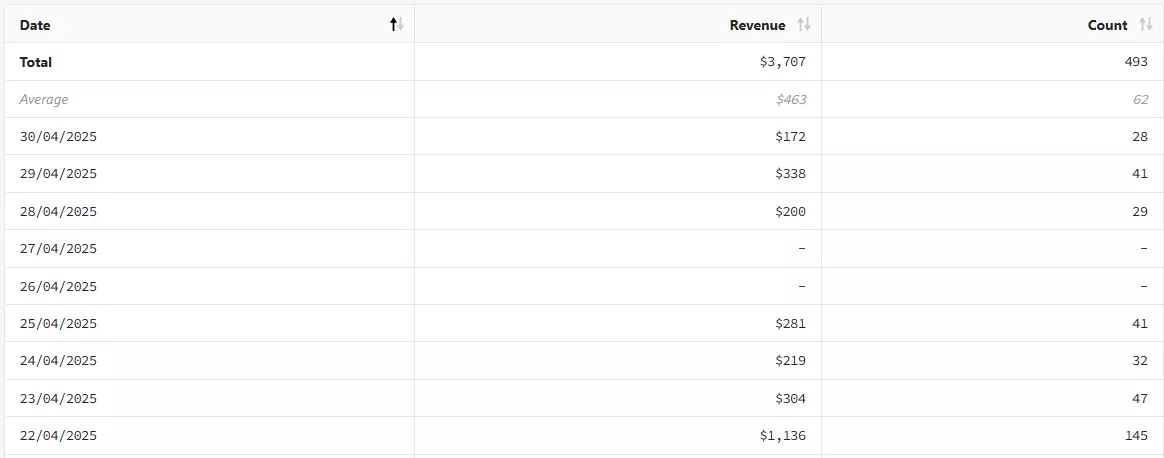Select date cell 23/04/2025
The height and width of the screenshot is (458, 1164).
pyautogui.click(x=58, y=399)
